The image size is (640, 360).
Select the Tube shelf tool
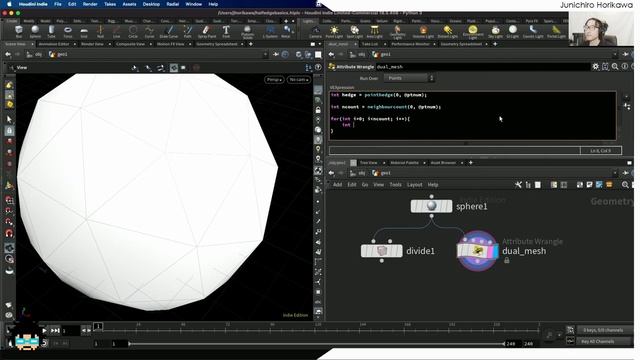pos(51,31)
